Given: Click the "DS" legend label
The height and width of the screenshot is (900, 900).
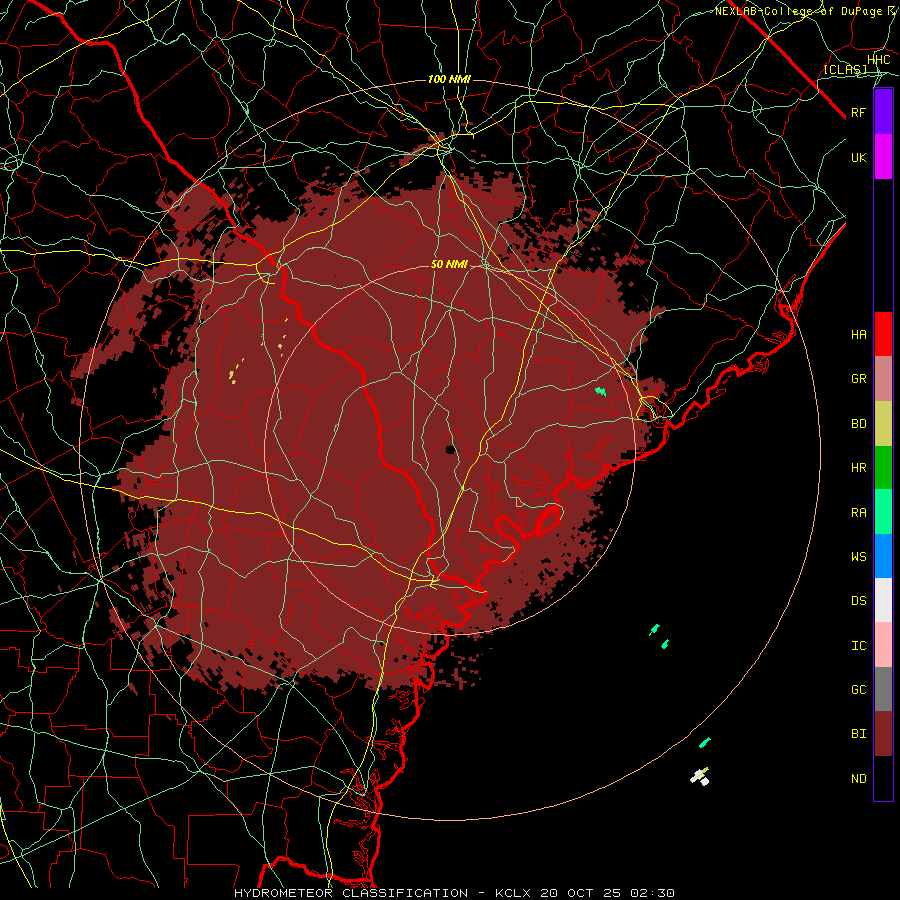Looking at the screenshot, I should point(858,601).
